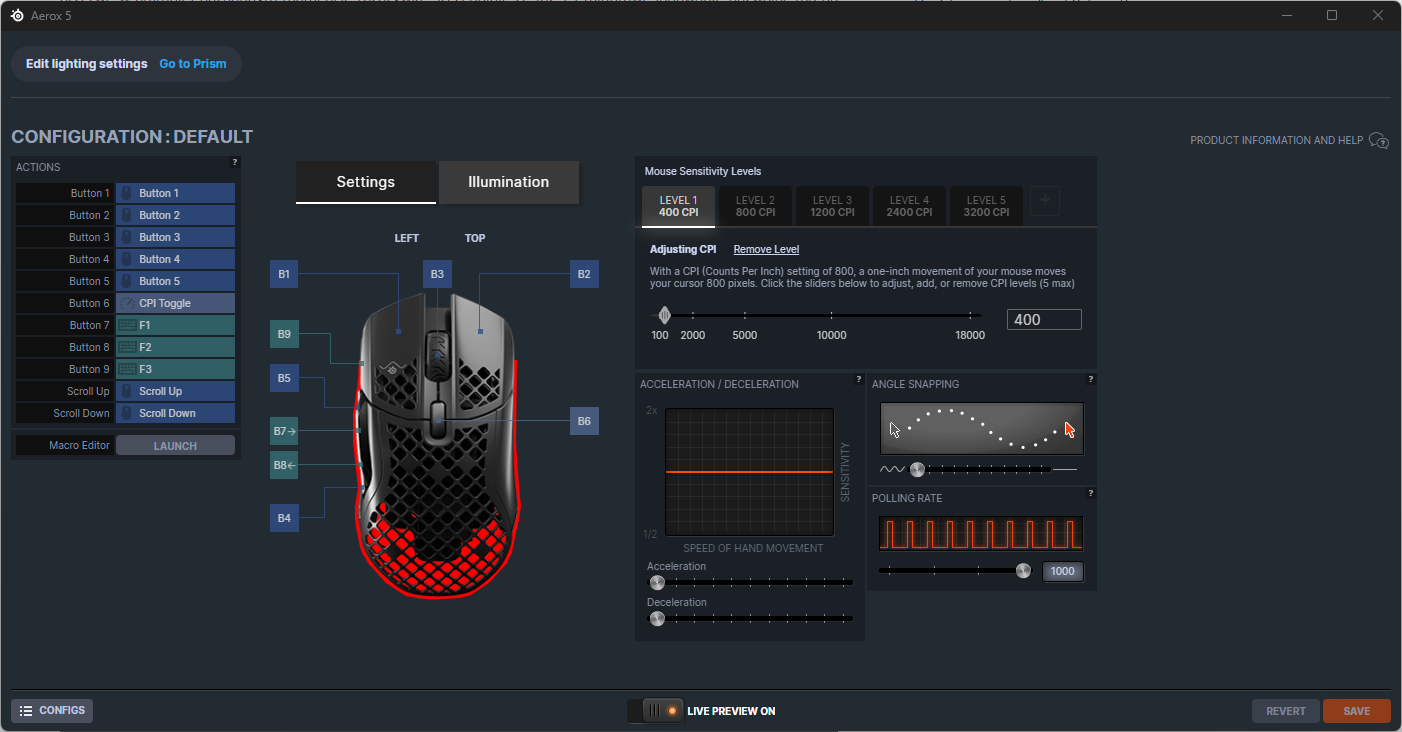Click the angle snapping preview image
Viewport: 1402px width, 732px height.
tap(982, 429)
